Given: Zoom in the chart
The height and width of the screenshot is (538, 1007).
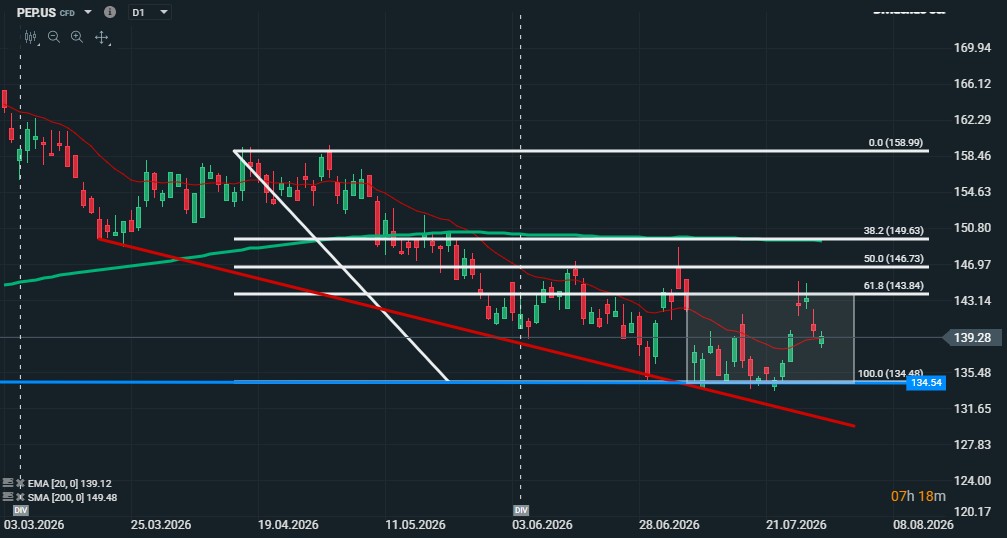Looking at the screenshot, I should [77, 37].
